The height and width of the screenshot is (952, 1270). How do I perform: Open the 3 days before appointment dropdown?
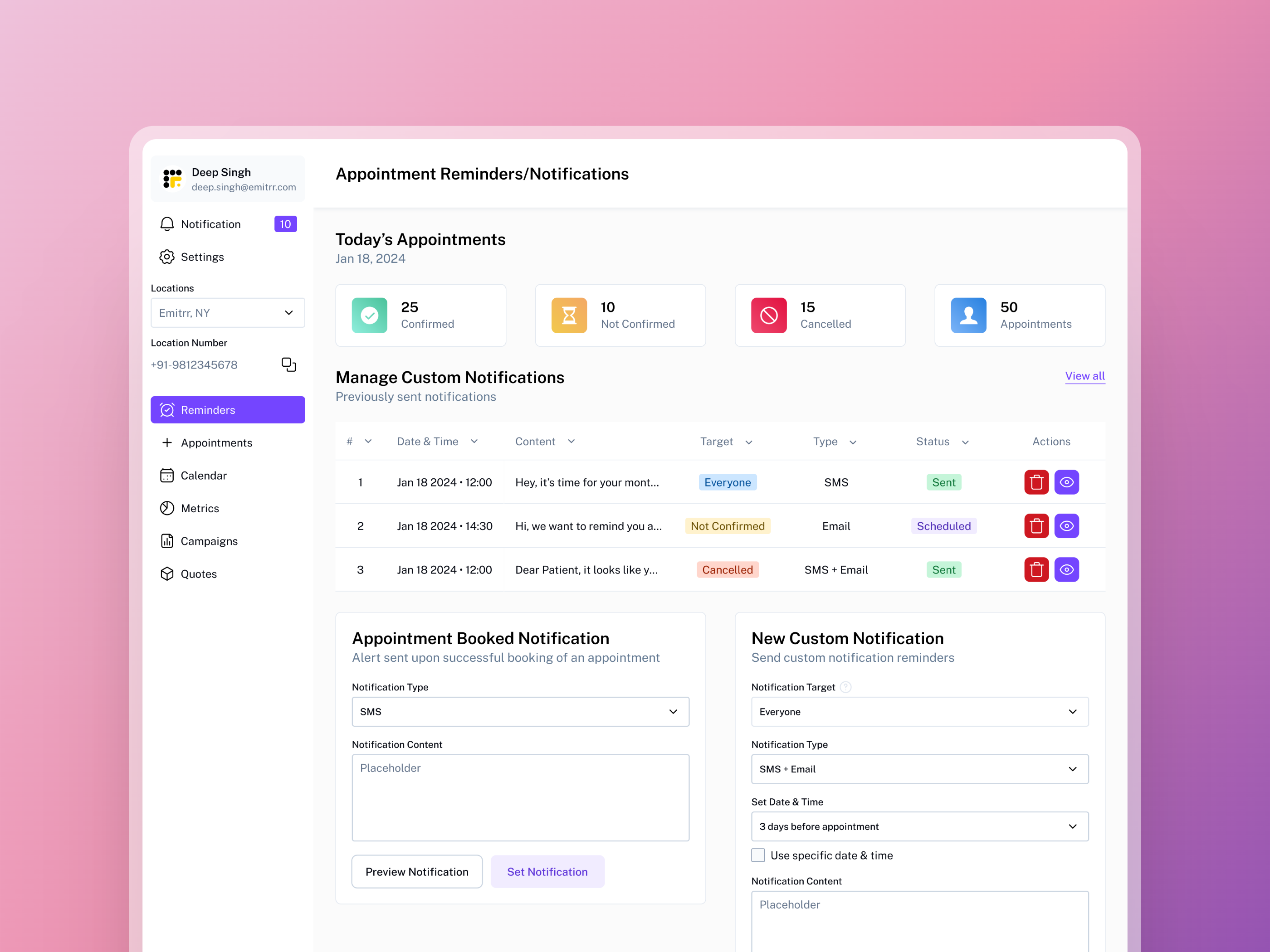coord(919,826)
